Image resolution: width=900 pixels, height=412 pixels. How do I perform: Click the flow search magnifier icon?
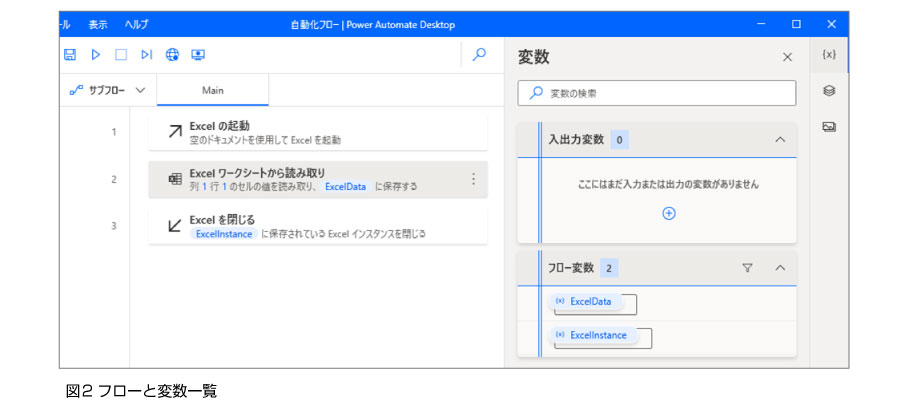point(479,55)
